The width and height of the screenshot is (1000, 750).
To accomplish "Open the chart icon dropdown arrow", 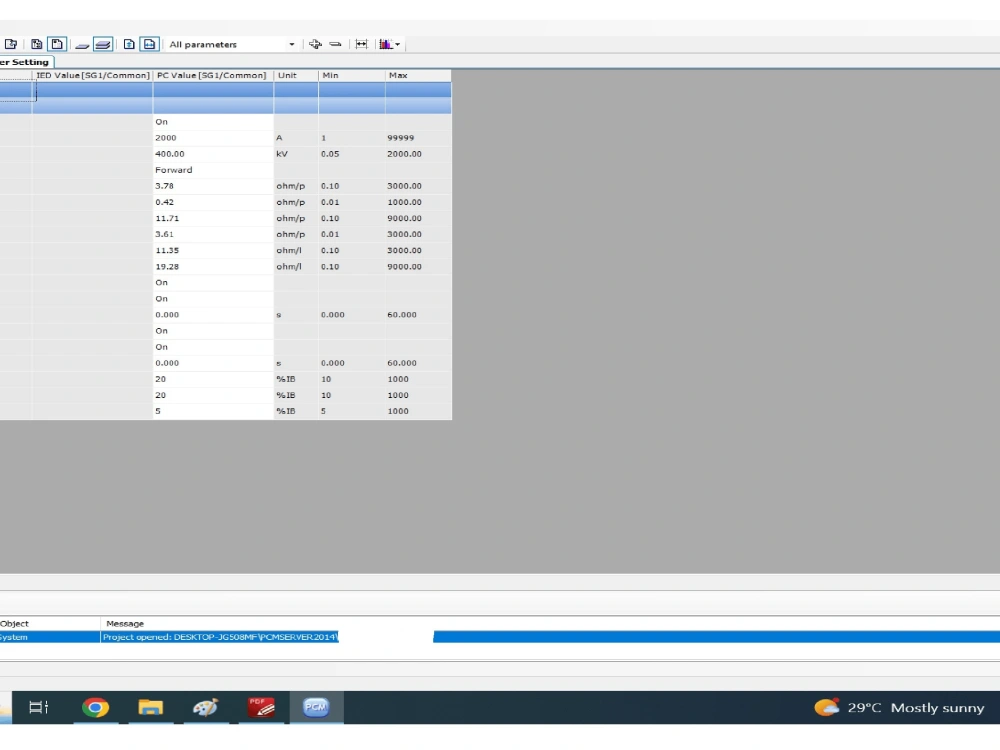I will click(397, 44).
